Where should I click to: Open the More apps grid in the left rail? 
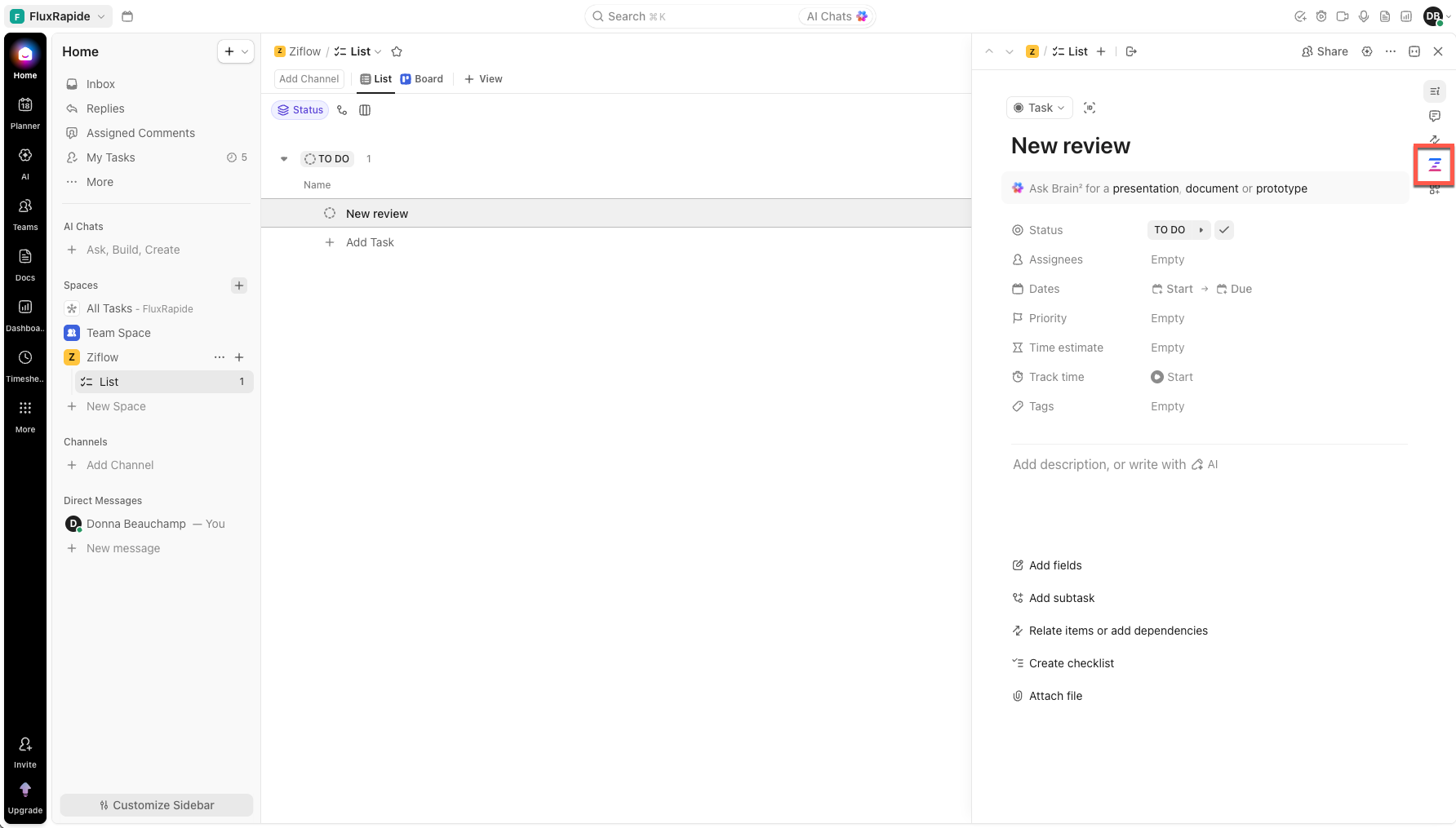point(25,416)
